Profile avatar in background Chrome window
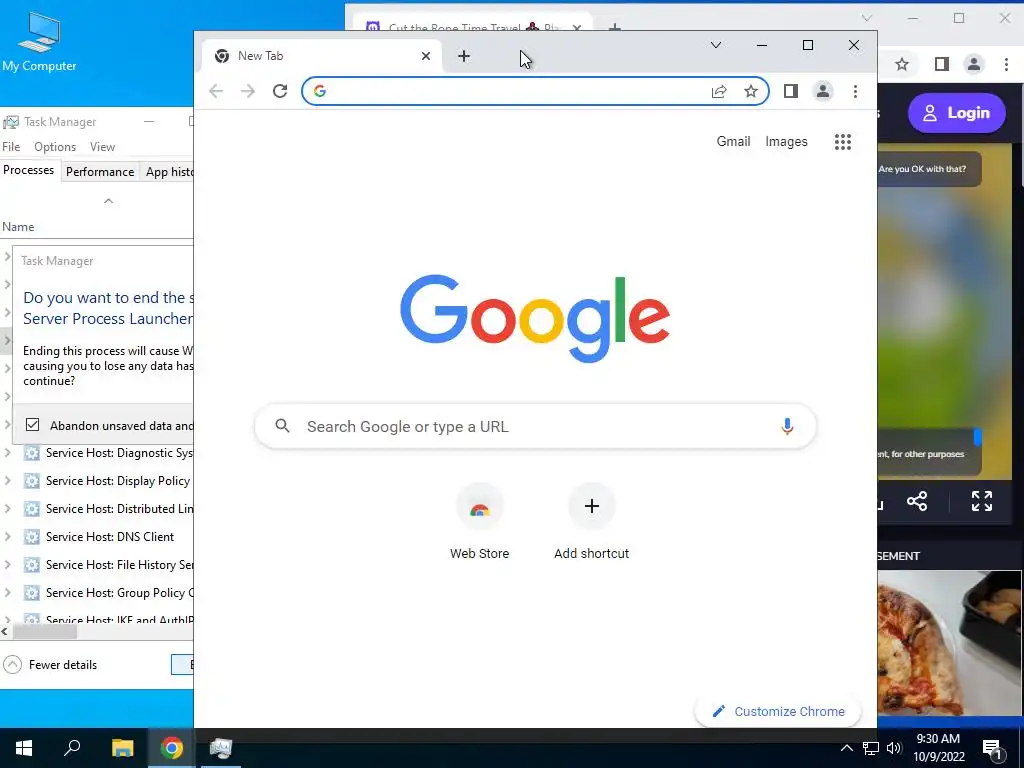 pyautogui.click(x=974, y=64)
